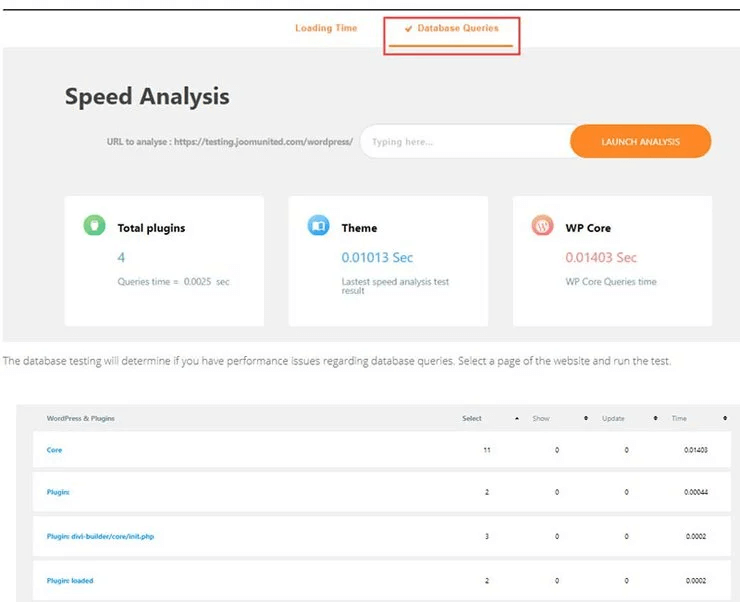Open the 'Plugin: loaded' row link
740x602 pixels.
(x=70, y=581)
